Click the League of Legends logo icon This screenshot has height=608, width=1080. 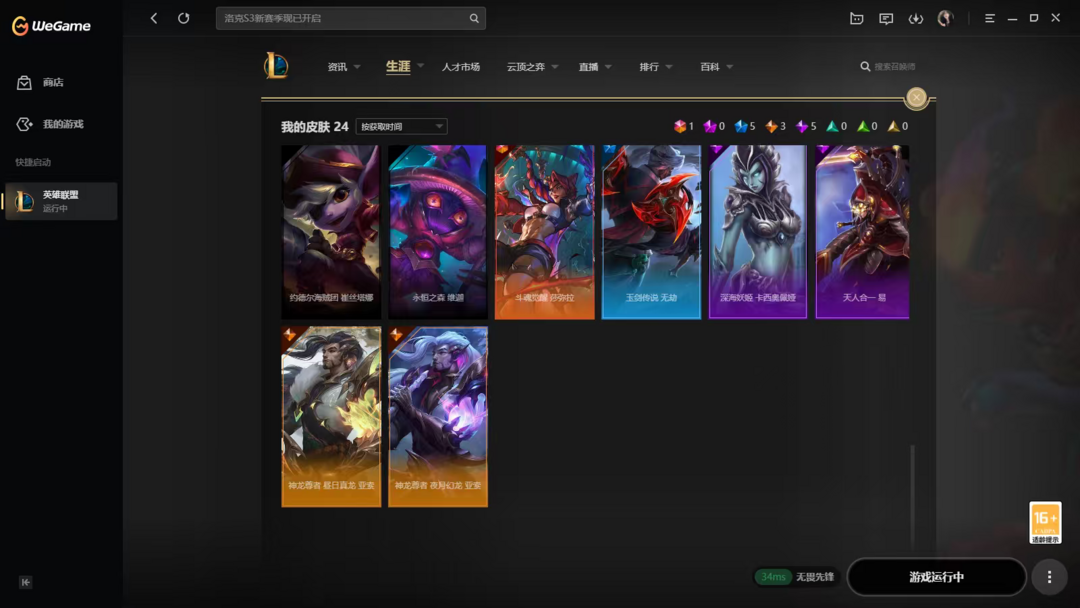[x=276, y=66]
